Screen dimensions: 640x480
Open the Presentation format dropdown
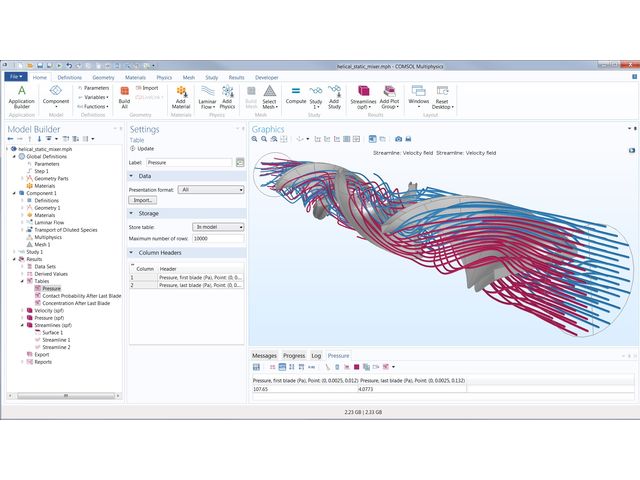[x=212, y=189]
